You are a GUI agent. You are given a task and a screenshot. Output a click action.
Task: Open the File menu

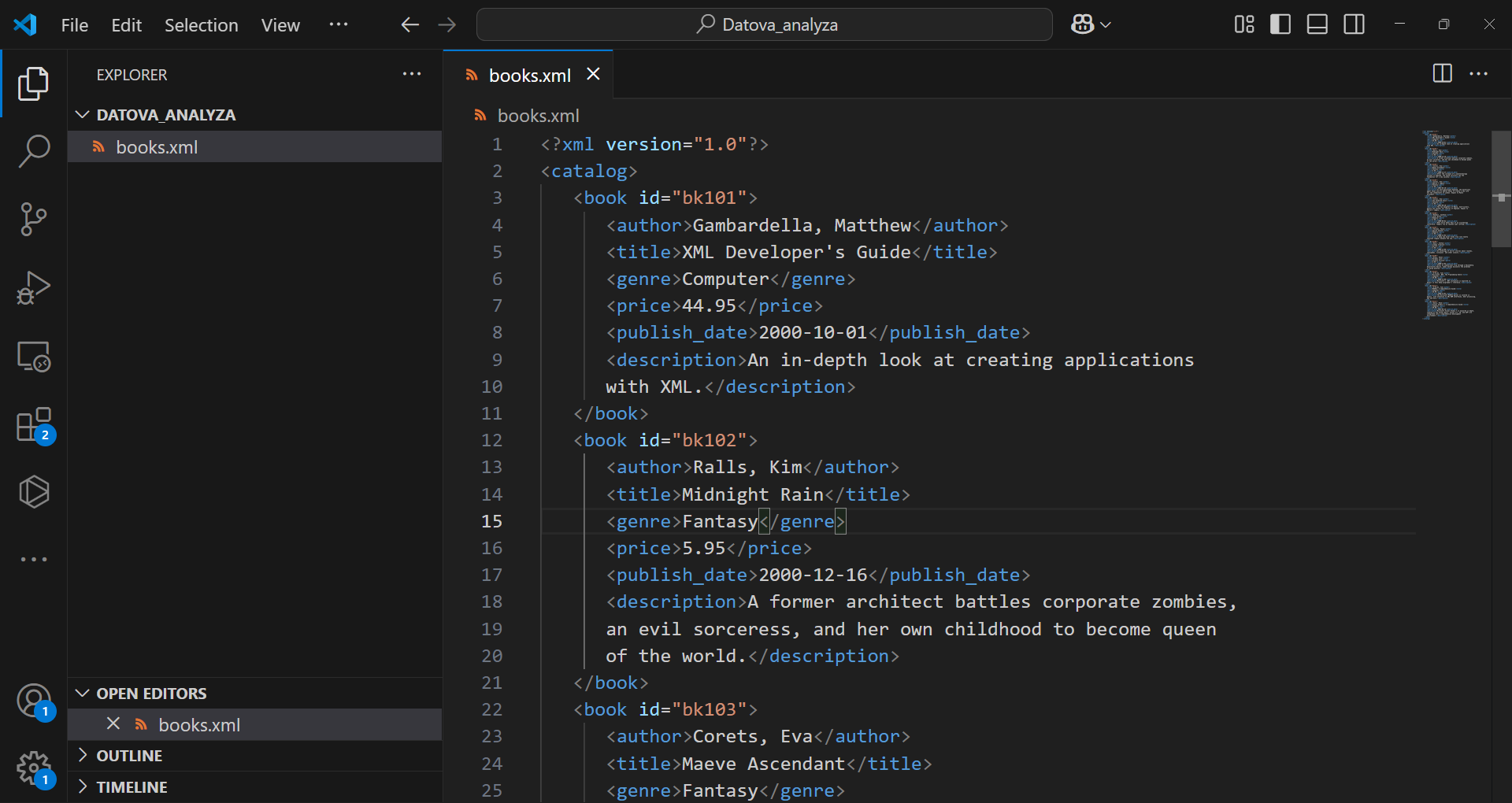click(75, 25)
